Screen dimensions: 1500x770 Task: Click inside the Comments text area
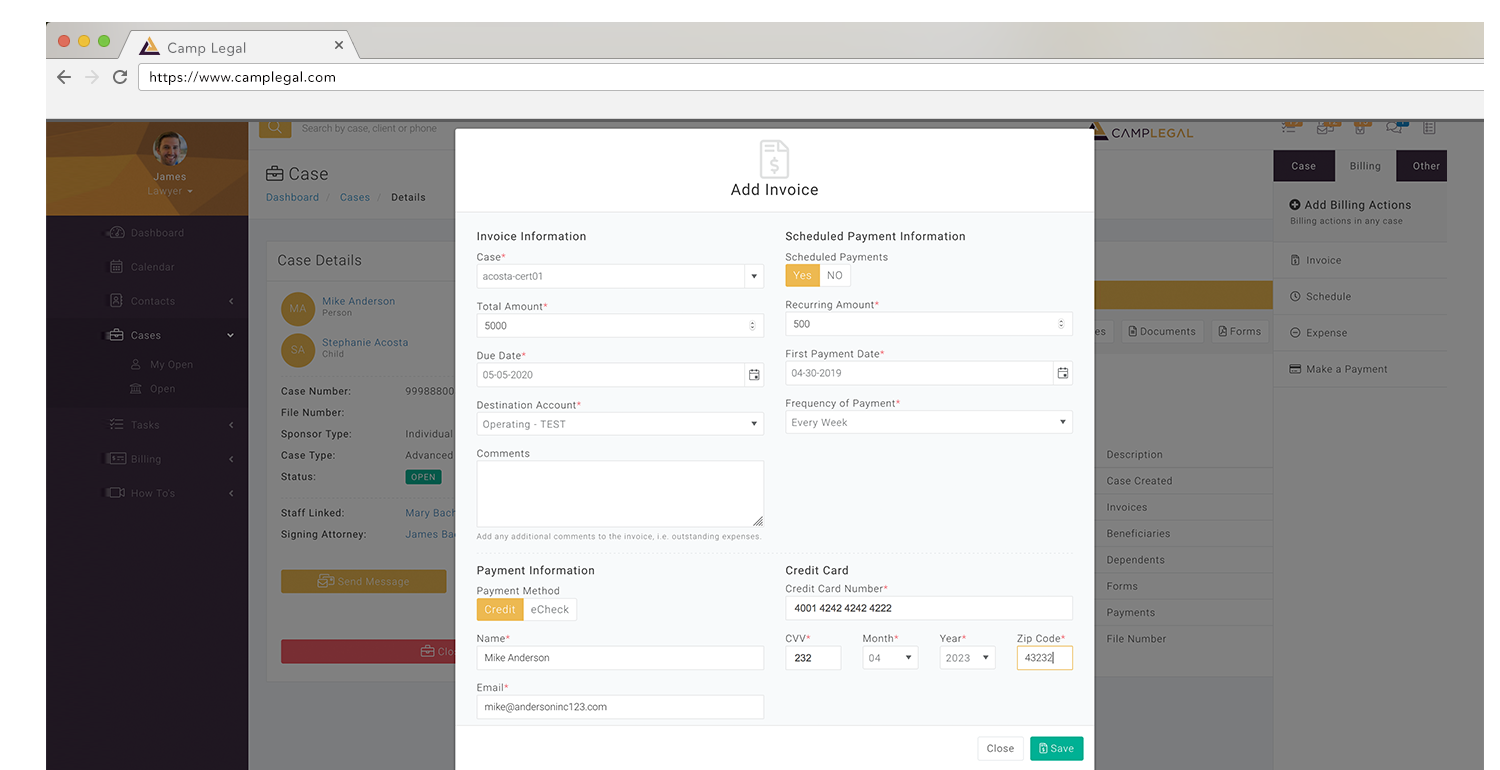pos(619,493)
